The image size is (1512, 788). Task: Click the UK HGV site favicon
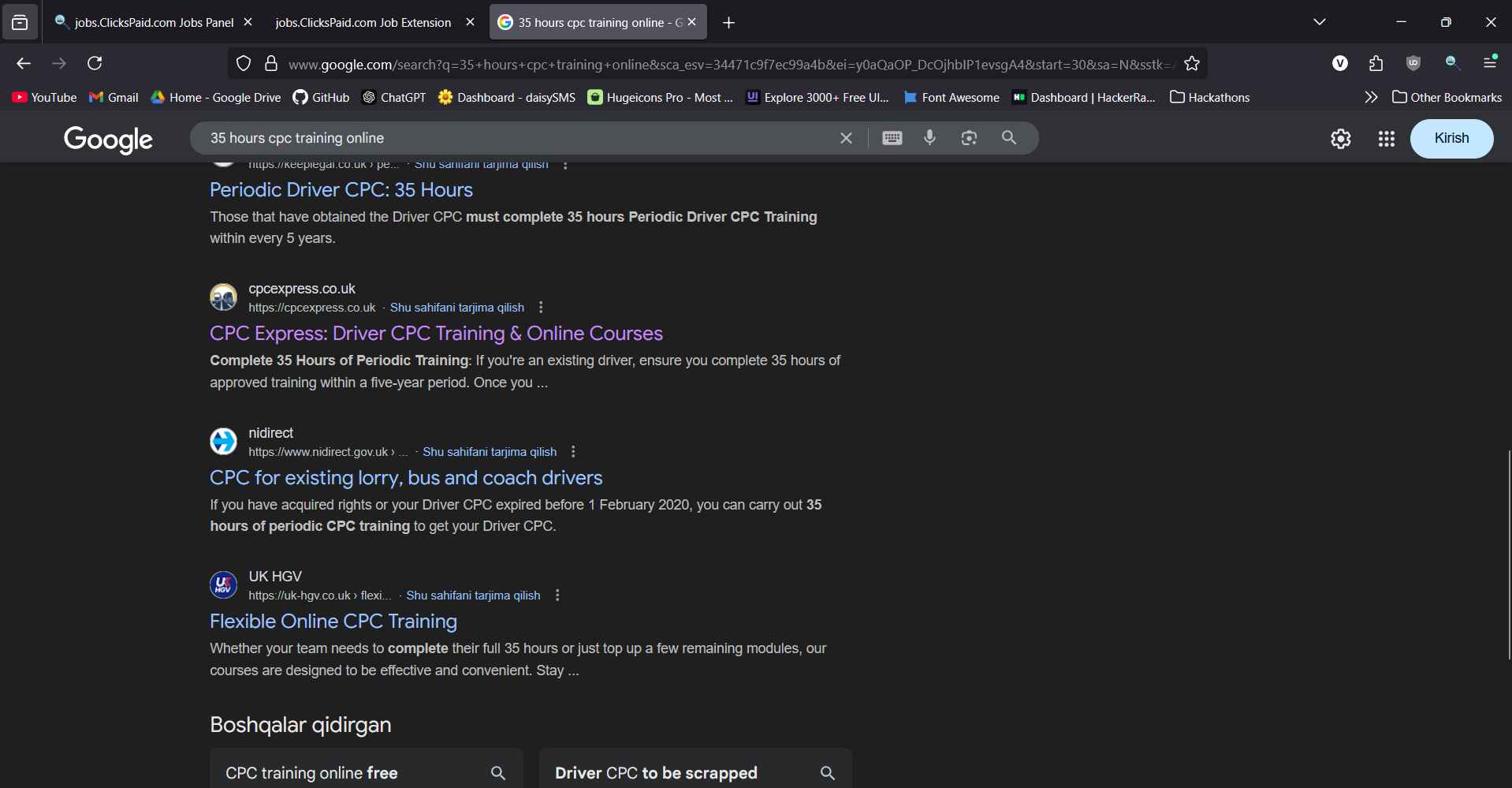[224, 585]
